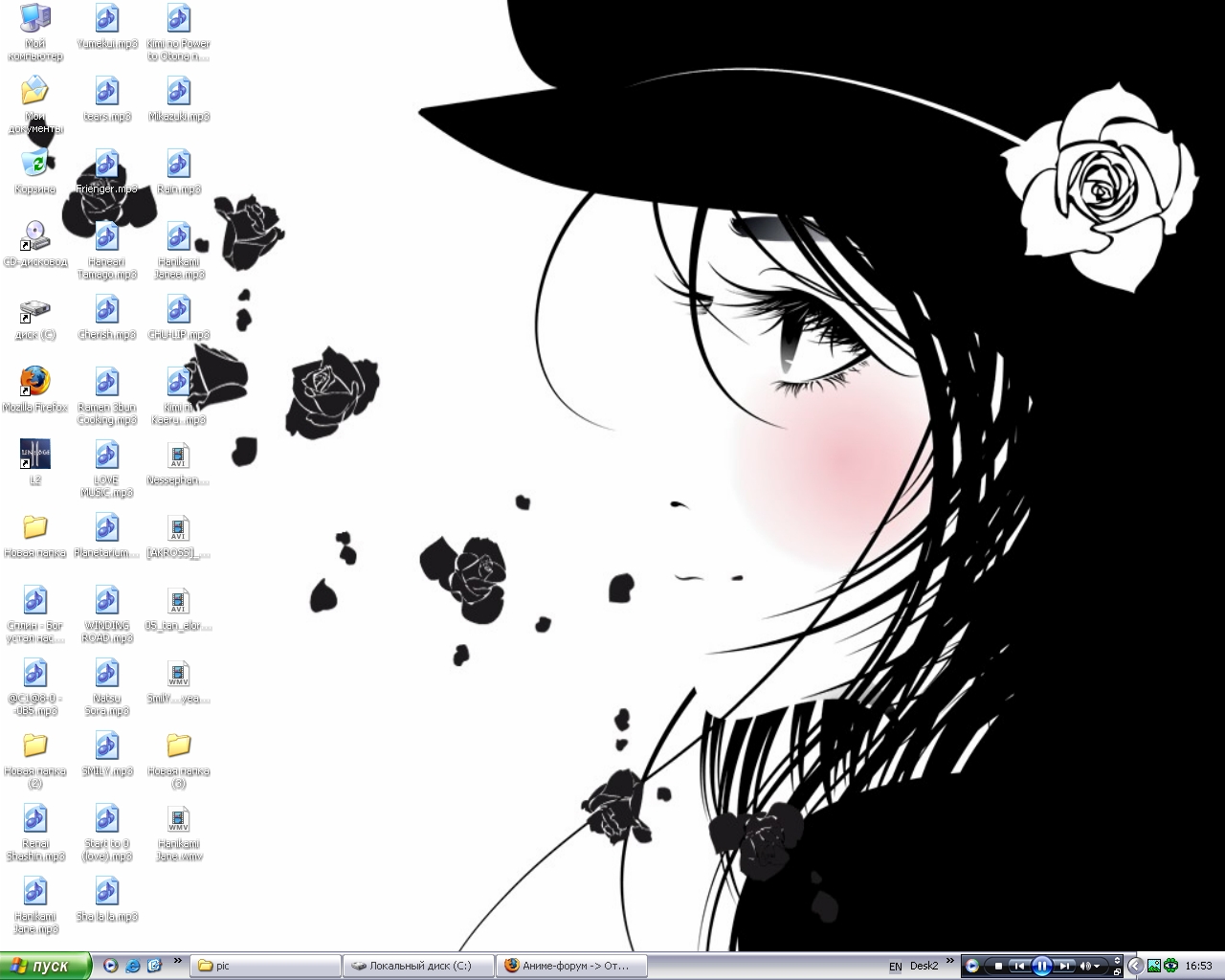The height and width of the screenshot is (980, 1225).
Task: Open the Корзина recycle bin icon
Action: [35, 171]
